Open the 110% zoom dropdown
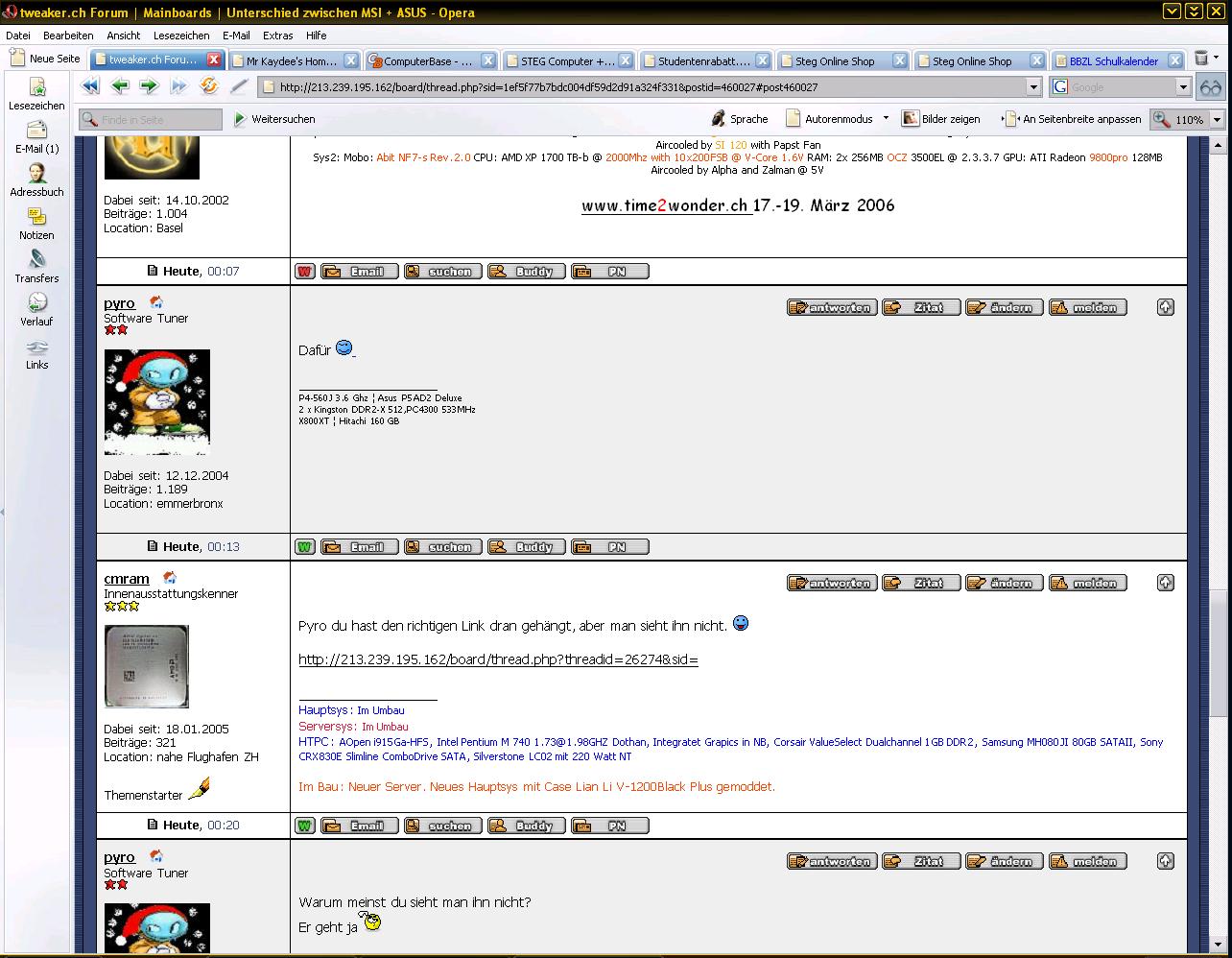This screenshot has width=1232, height=958. pyautogui.click(x=1217, y=120)
